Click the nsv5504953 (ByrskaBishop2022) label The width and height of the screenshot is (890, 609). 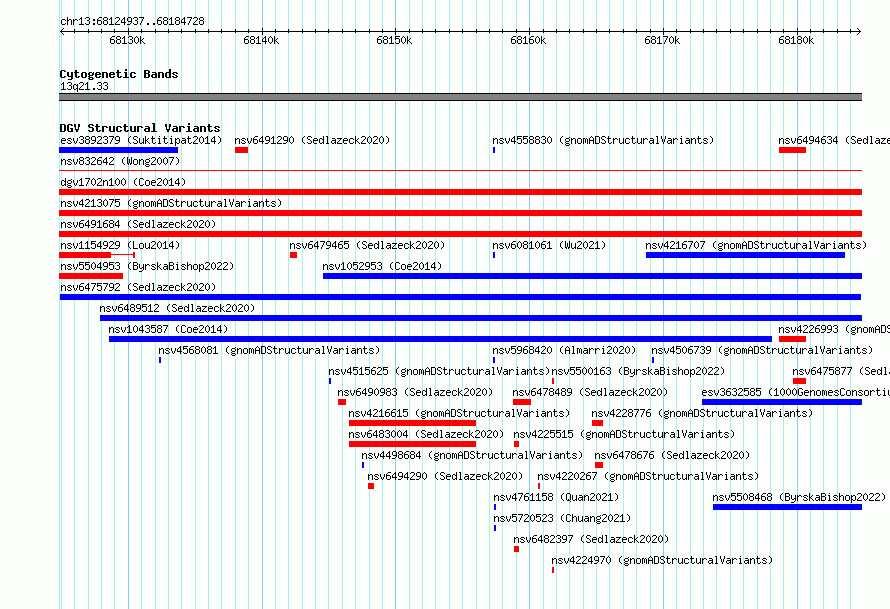pos(147,266)
